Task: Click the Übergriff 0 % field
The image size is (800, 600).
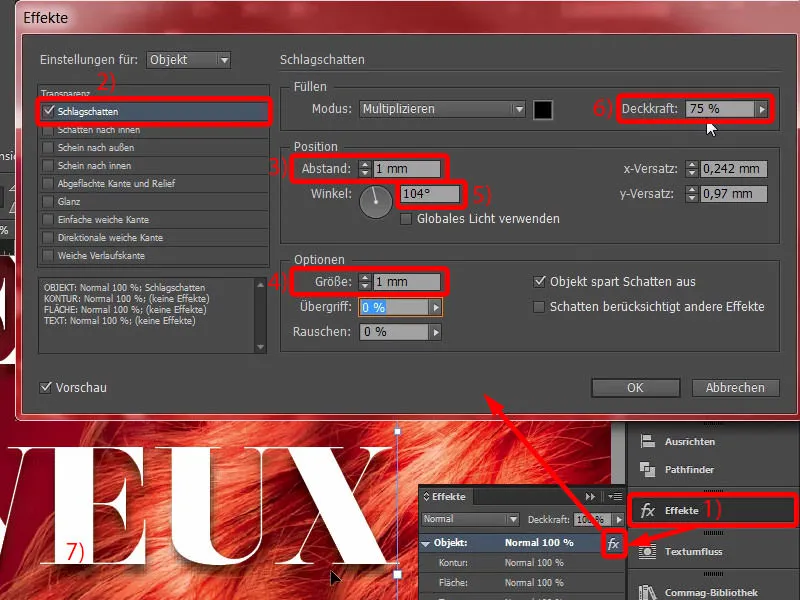Action: (x=394, y=308)
